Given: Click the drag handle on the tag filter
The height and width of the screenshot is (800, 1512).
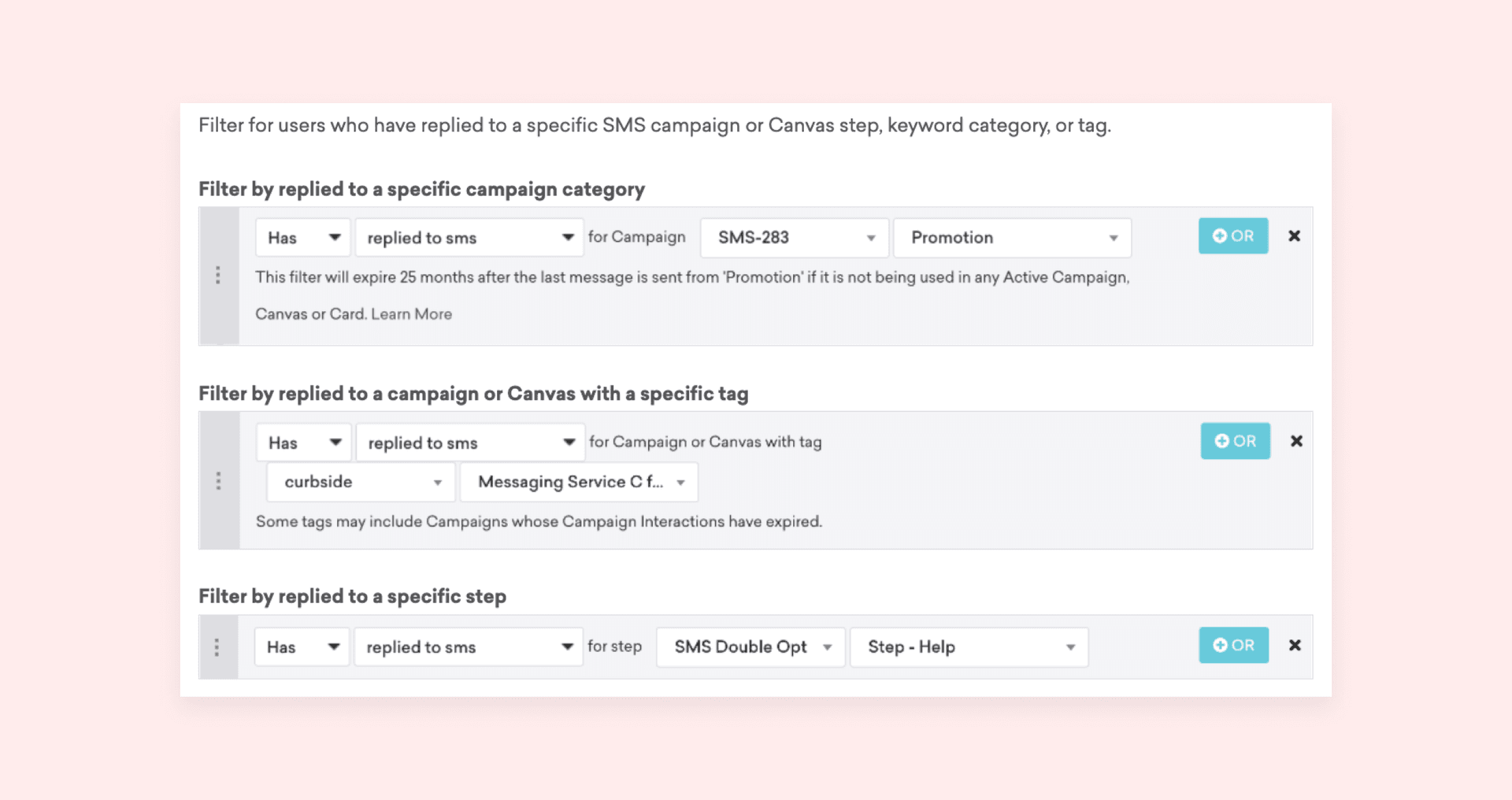Looking at the screenshot, I should [x=218, y=481].
